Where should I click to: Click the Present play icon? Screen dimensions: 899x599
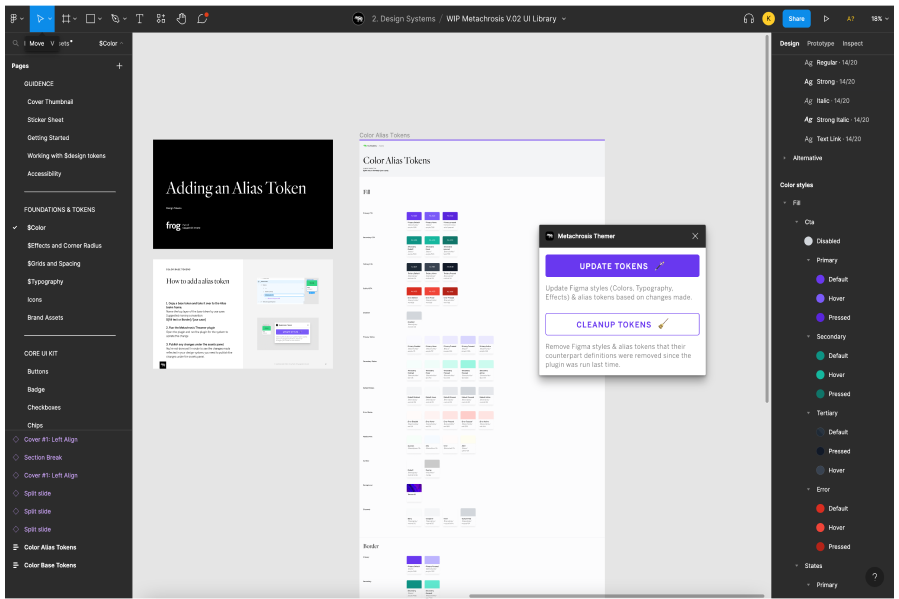[826, 18]
